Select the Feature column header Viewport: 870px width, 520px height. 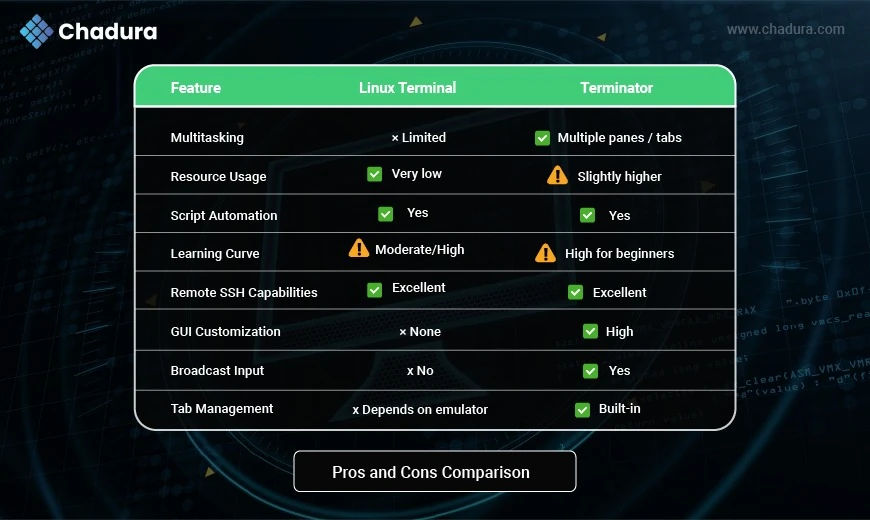pyautogui.click(x=195, y=88)
